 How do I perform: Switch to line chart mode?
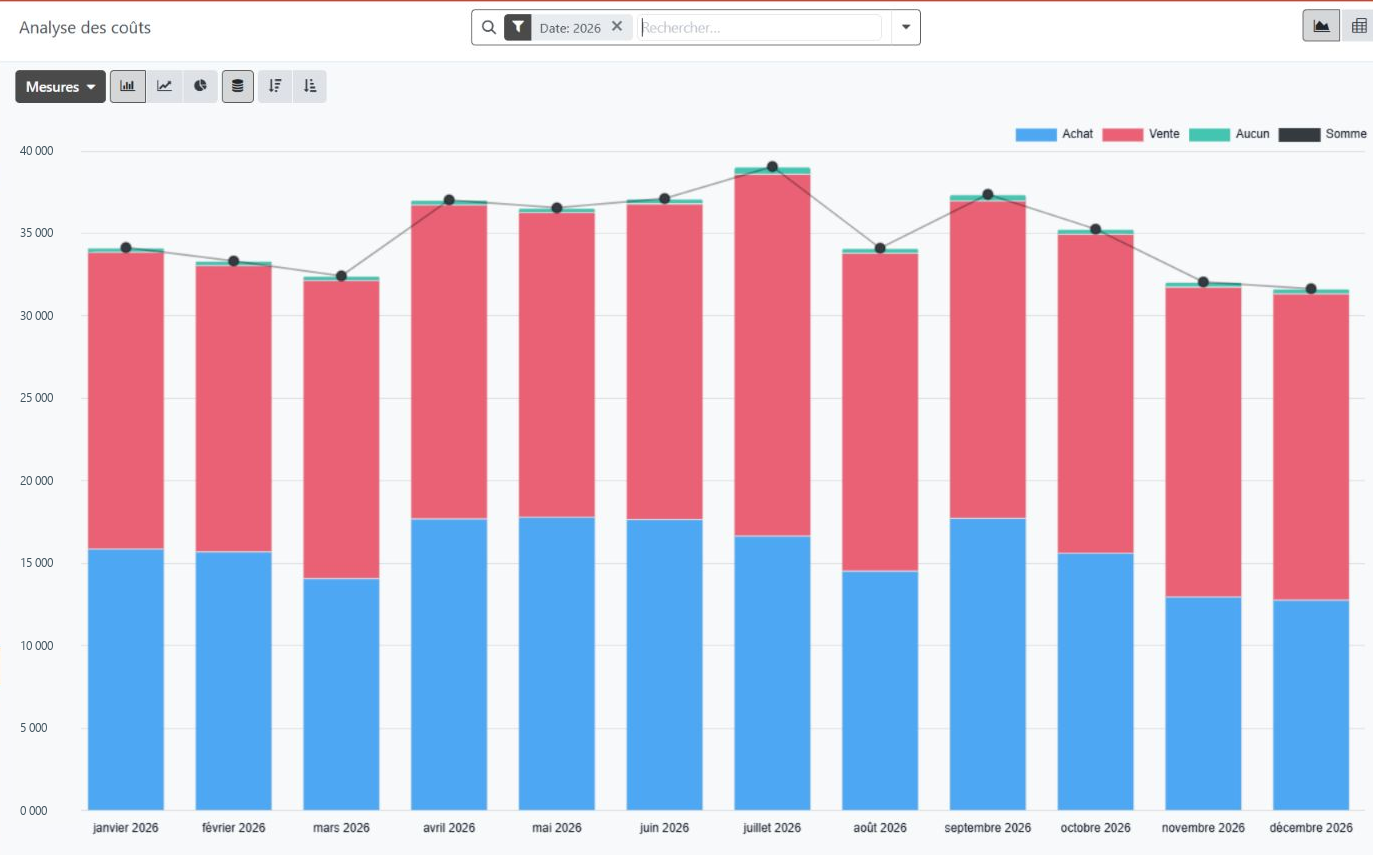[164, 86]
